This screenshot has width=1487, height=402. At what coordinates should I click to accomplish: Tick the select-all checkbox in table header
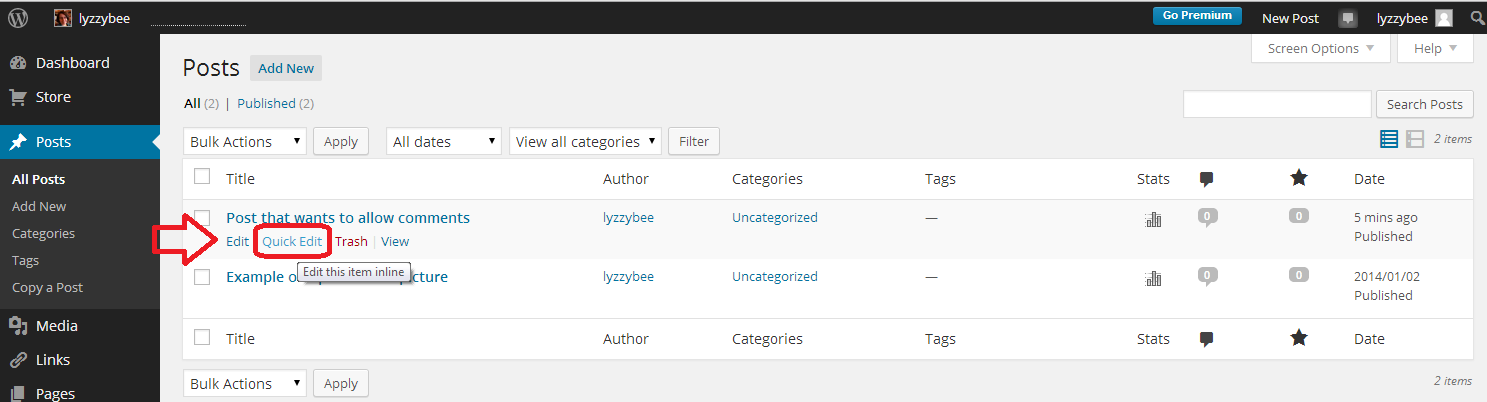click(x=202, y=177)
